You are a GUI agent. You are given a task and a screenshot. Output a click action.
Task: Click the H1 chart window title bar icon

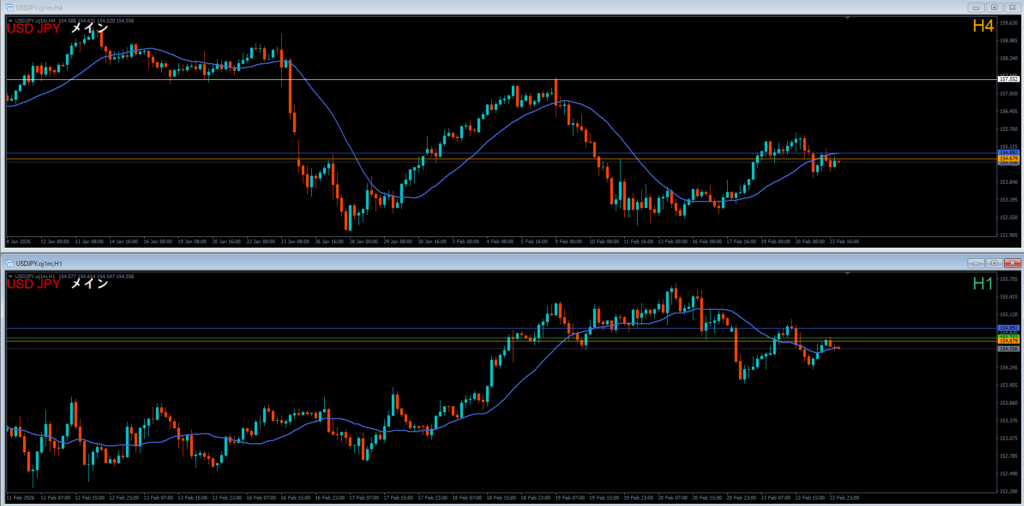tap(9, 262)
